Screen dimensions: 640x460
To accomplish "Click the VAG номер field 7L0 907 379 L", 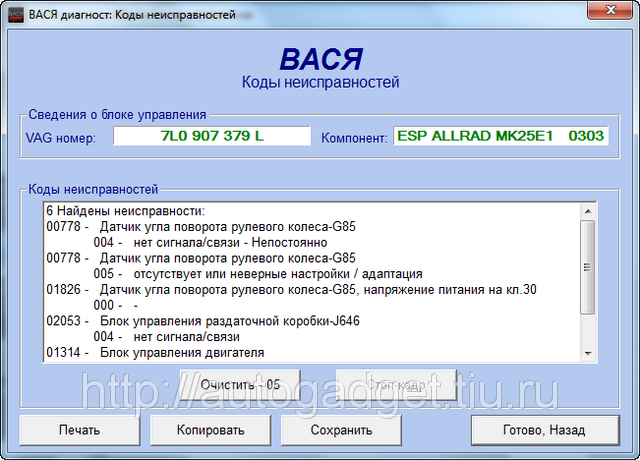I will pos(212,136).
